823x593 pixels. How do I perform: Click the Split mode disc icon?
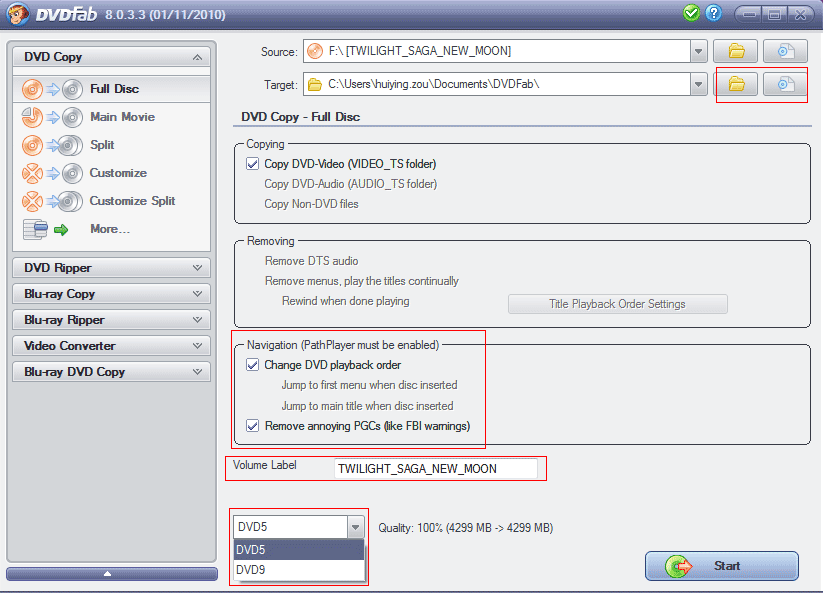[x=52, y=145]
